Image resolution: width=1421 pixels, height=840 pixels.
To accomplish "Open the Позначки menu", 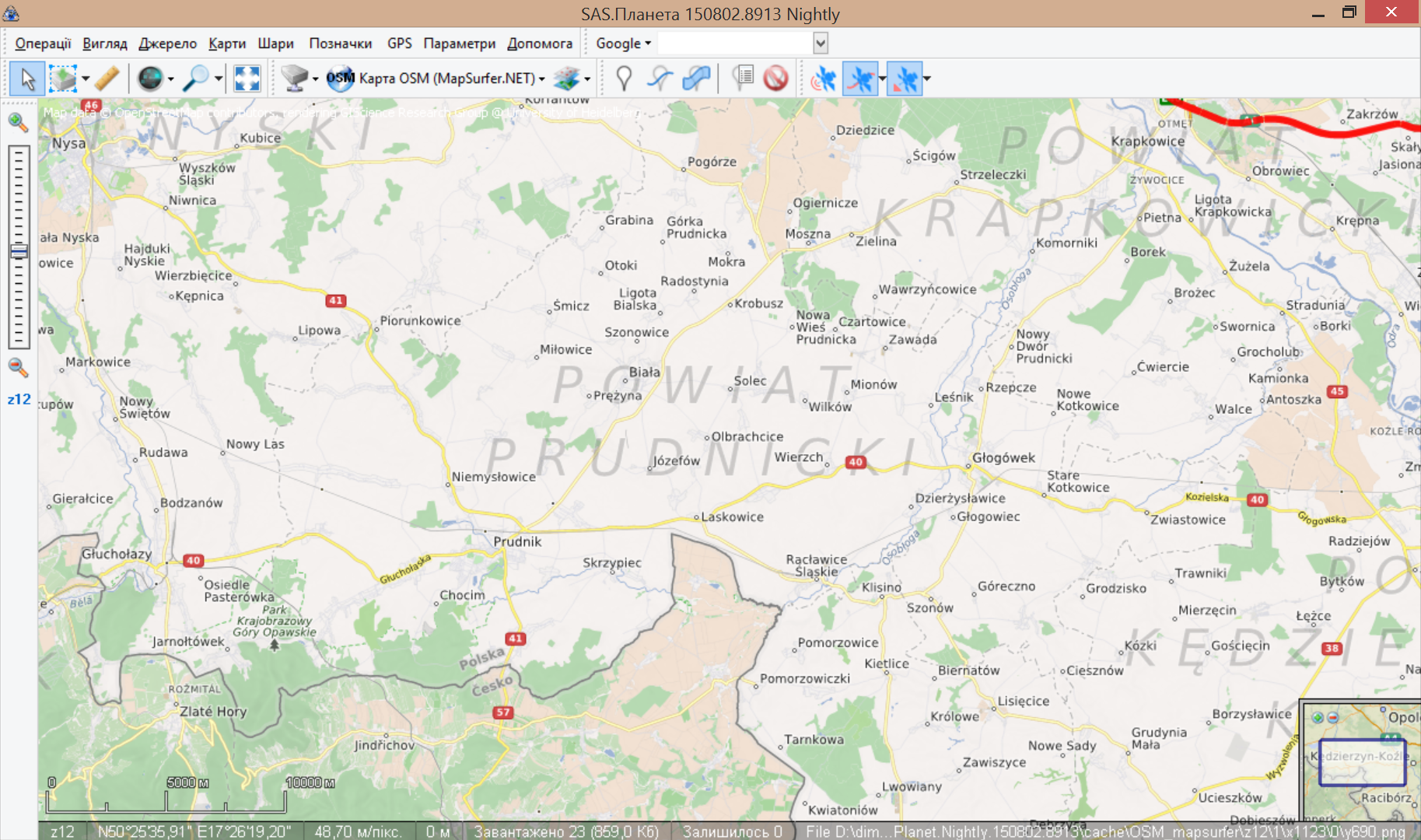I will [x=340, y=44].
